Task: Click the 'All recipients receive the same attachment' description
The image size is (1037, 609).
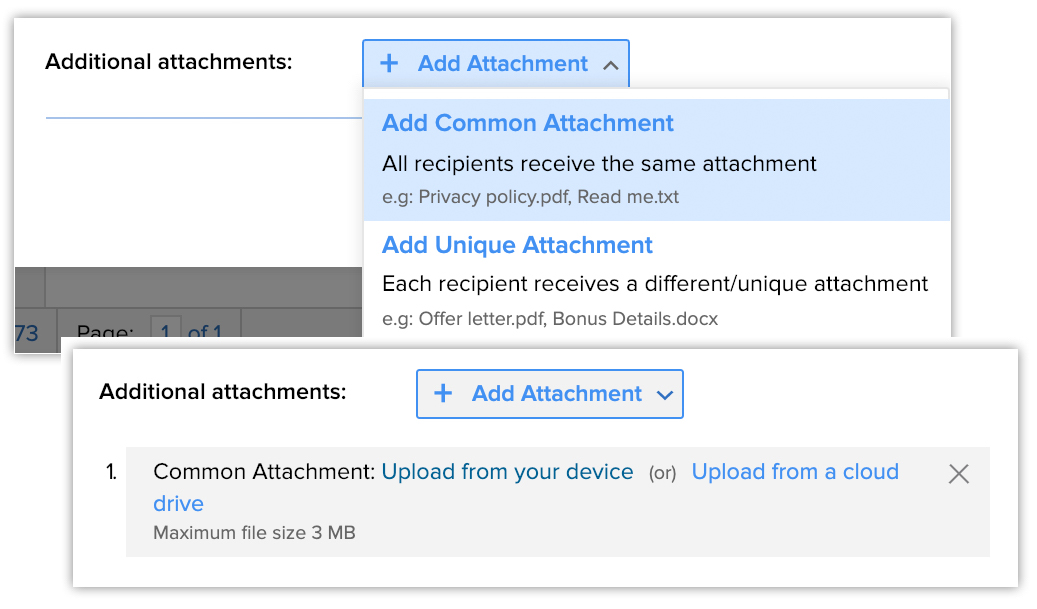Action: tap(599, 163)
